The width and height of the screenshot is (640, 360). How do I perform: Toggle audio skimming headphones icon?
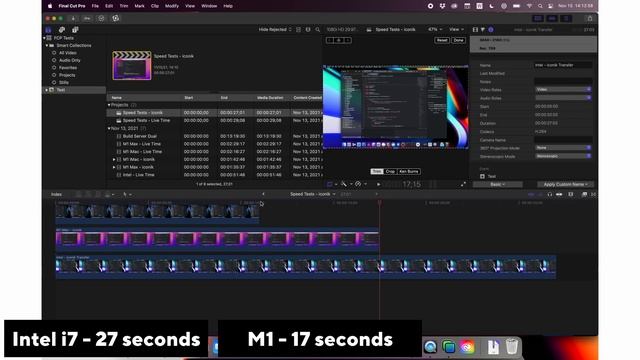(x=550, y=194)
